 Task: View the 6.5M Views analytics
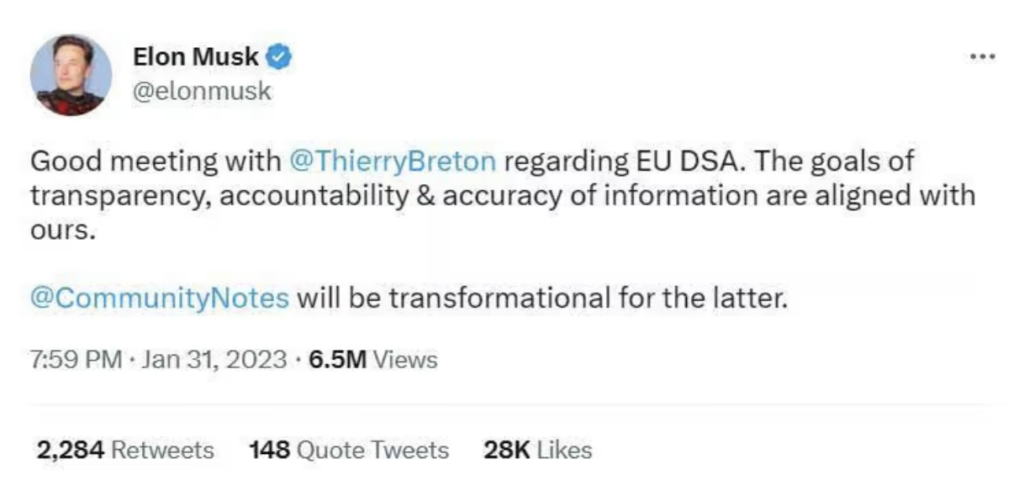point(373,359)
